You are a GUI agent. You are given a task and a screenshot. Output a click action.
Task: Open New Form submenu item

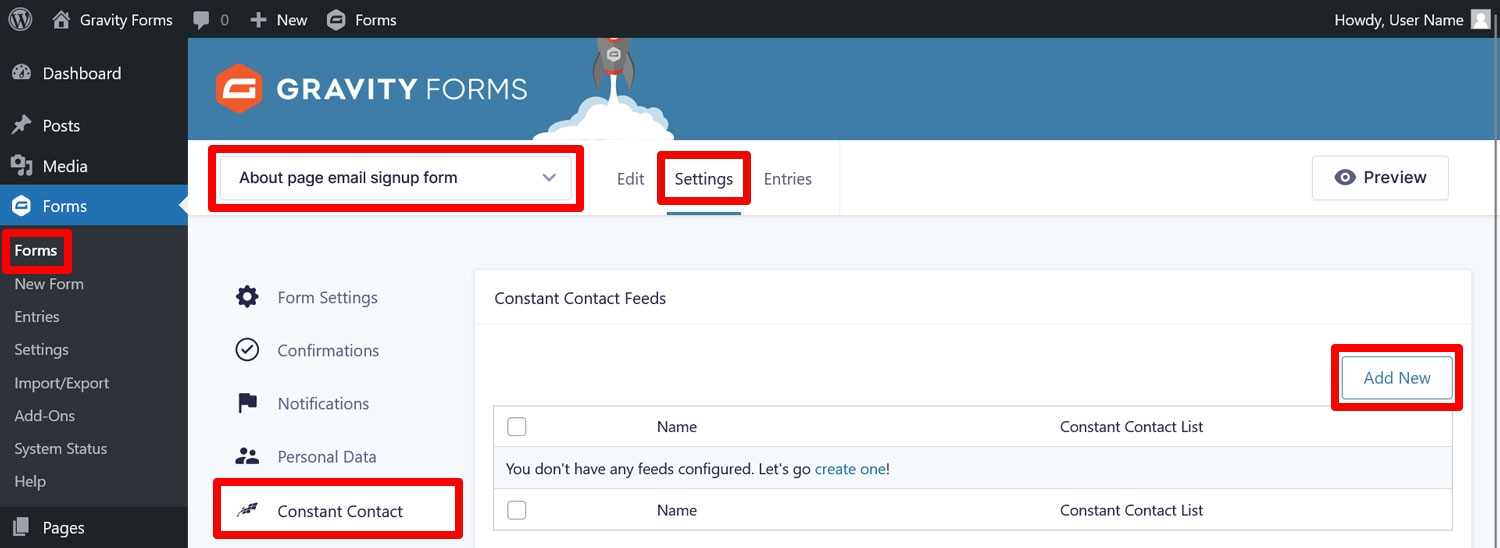coord(49,284)
